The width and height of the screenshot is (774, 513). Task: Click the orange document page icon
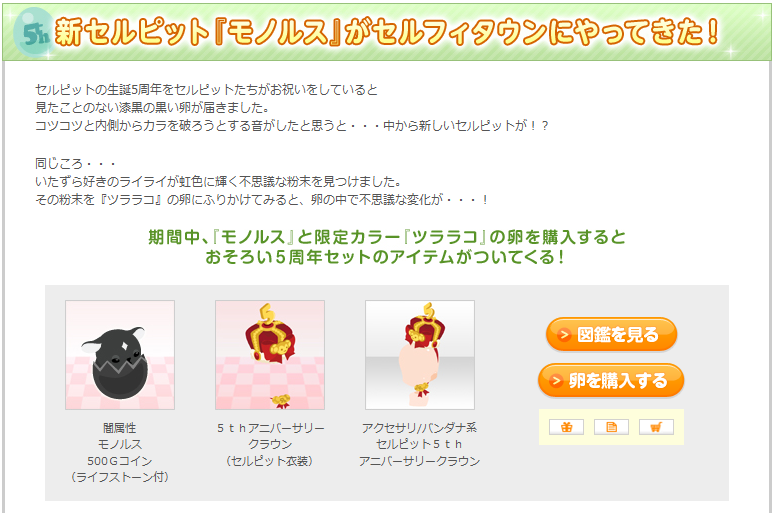pyautogui.click(x=611, y=427)
